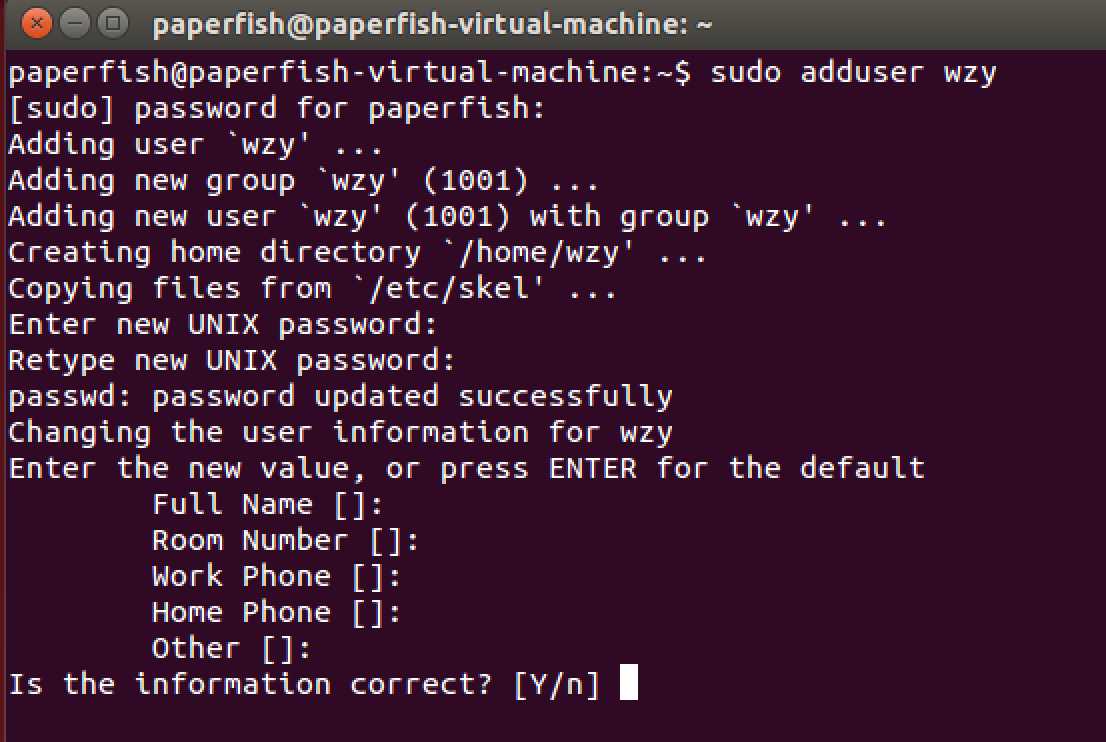Click the 'Retype new UNIX password:' prompt
The height and width of the screenshot is (742, 1106).
(x=231, y=360)
